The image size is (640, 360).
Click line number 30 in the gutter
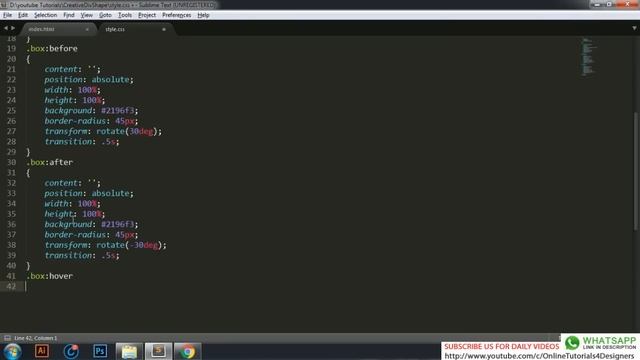point(11,162)
